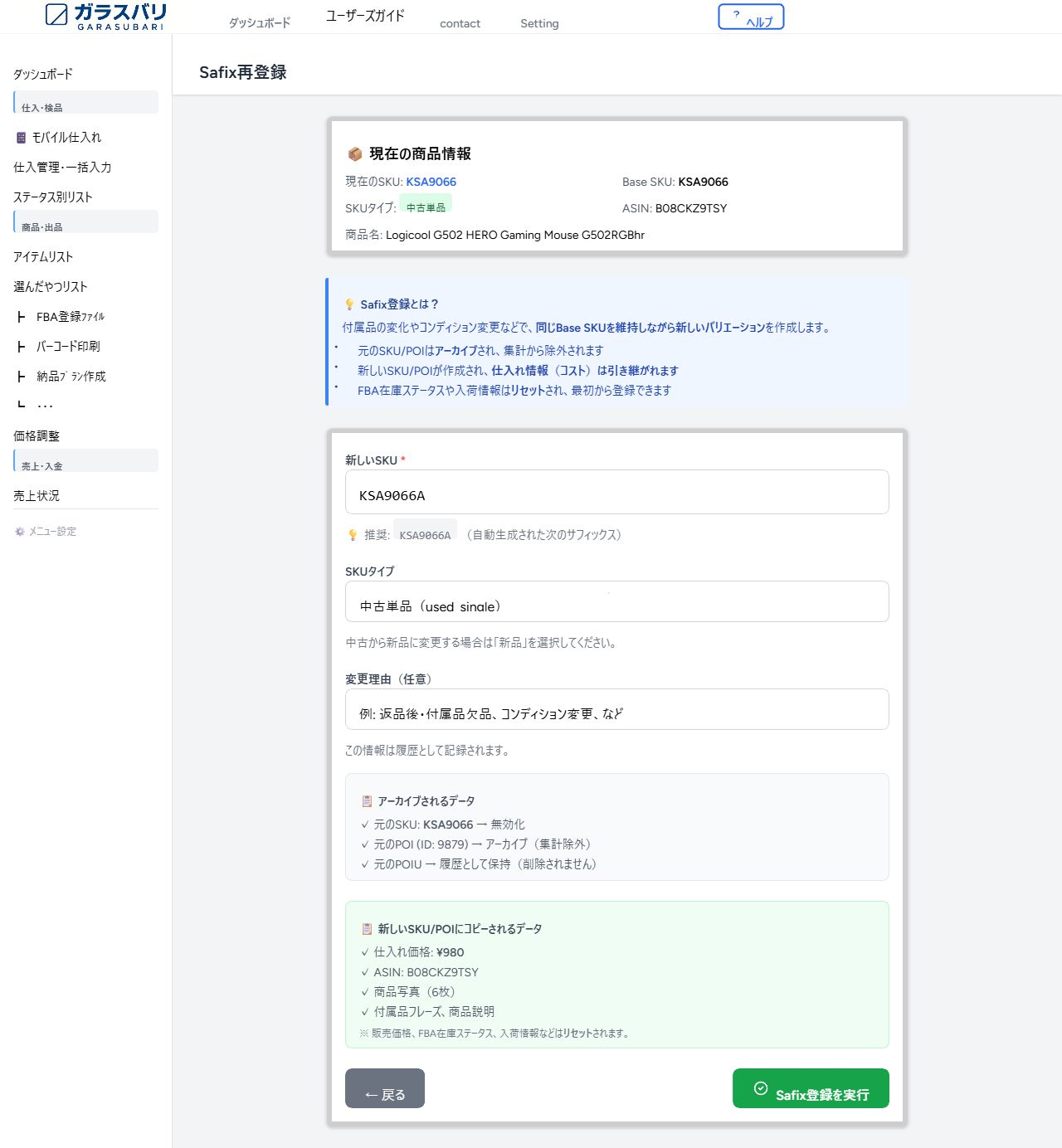This screenshot has height=1148, width=1062.
Task: Open 価格調整 sidebar item
Action: 37,436
